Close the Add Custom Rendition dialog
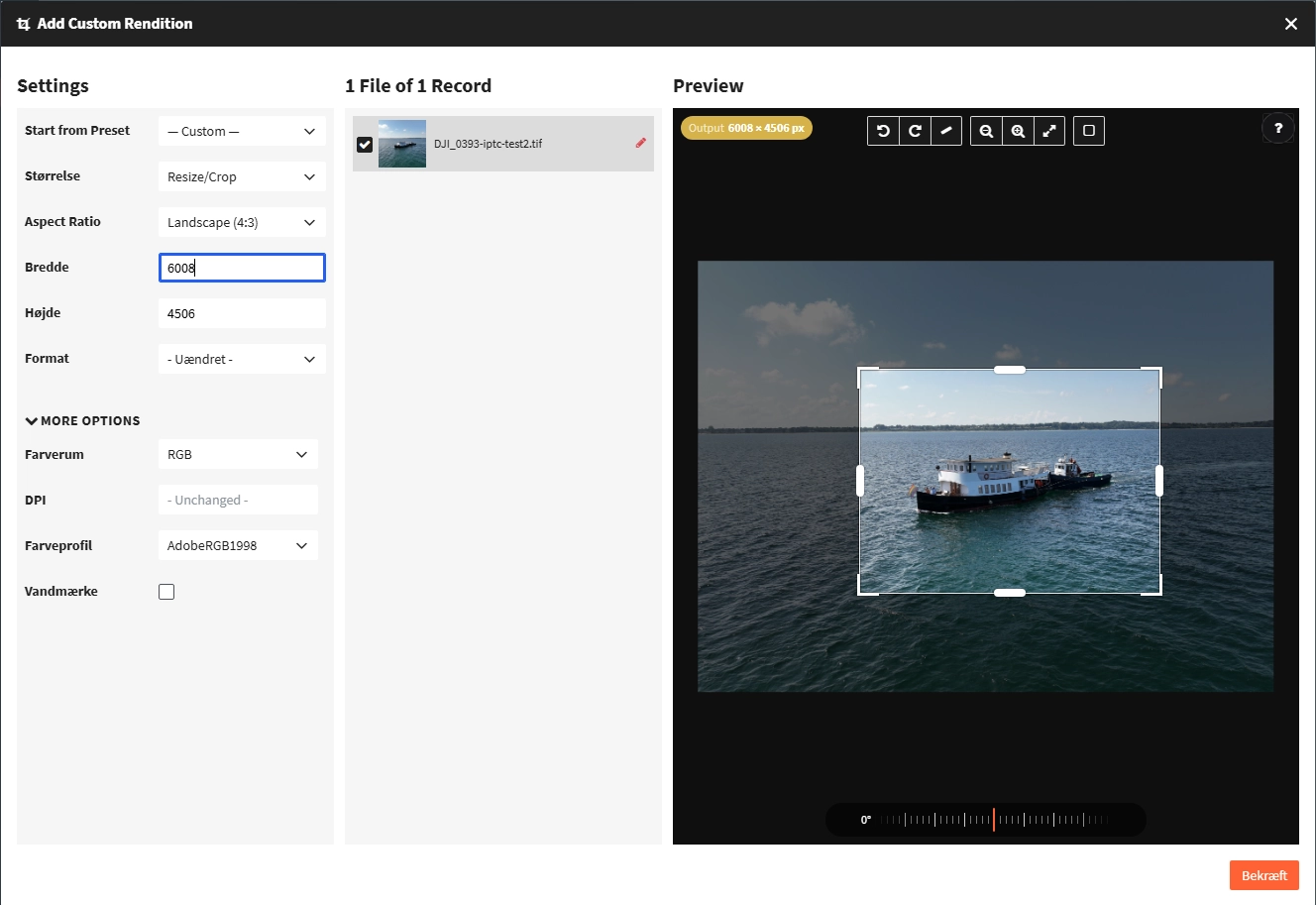 click(1290, 24)
